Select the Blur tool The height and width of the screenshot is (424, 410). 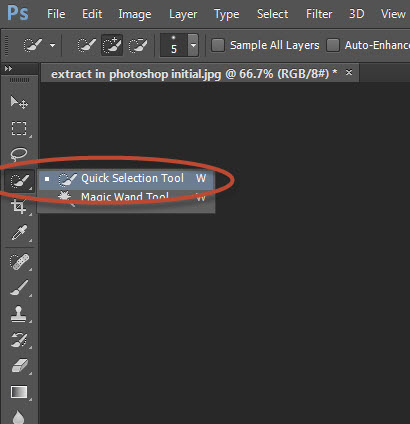coord(19,417)
